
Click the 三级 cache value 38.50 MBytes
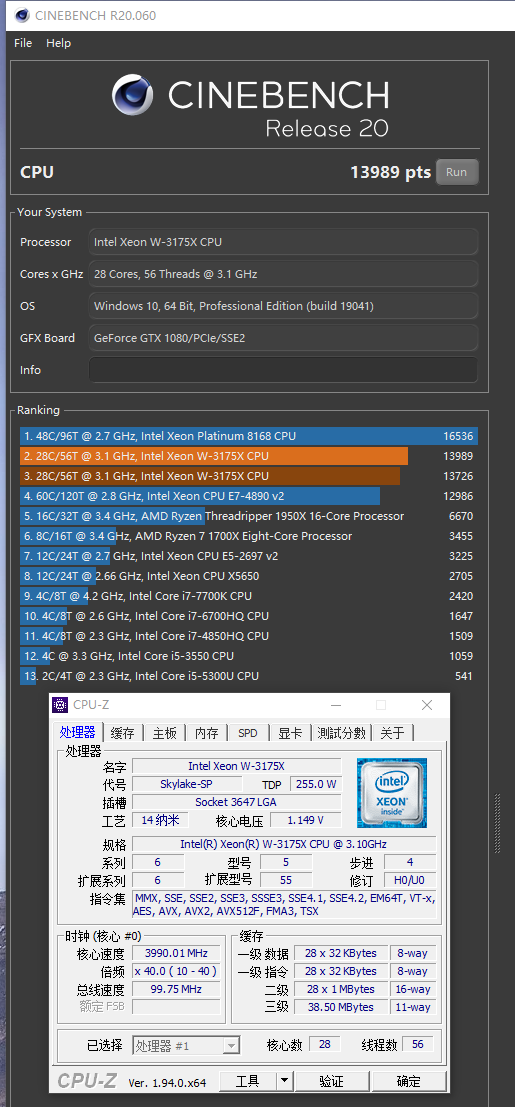coord(341,1007)
